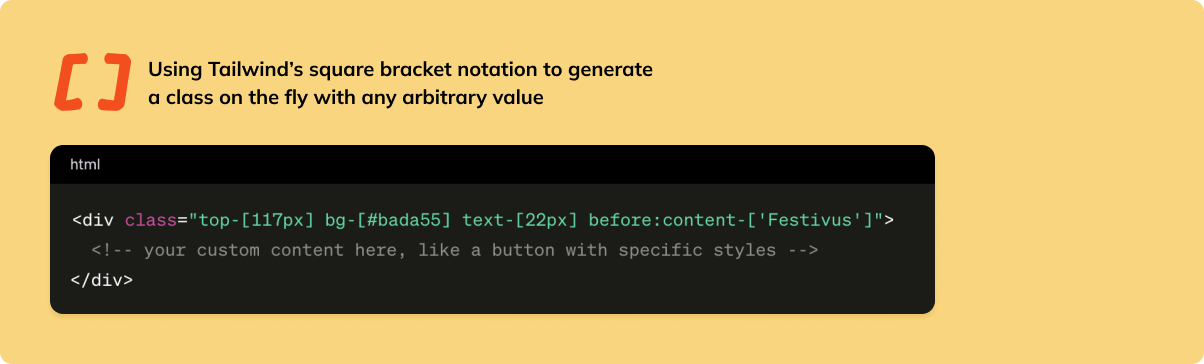Click the before:content-['Festivus'] class
Viewport: 1204px width, 364px height.
[732, 219]
